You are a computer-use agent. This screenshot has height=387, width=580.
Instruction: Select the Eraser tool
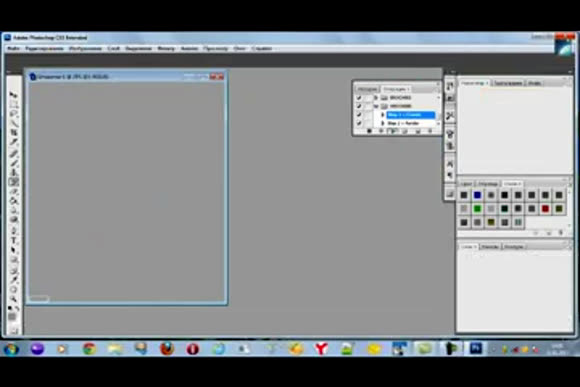(14, 191)
